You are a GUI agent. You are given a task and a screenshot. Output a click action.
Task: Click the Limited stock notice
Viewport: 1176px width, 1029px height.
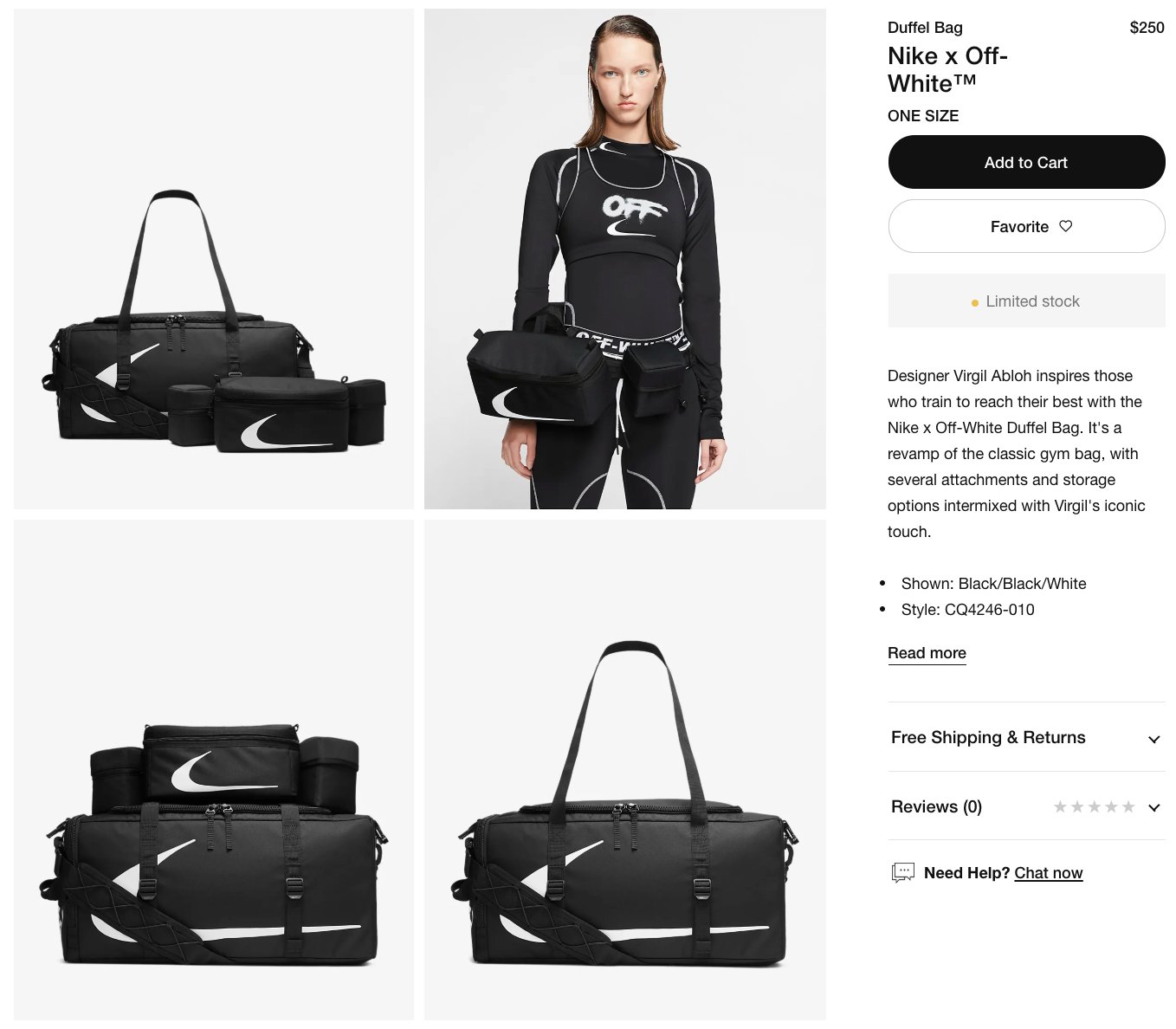click(x=1026, y=301)
